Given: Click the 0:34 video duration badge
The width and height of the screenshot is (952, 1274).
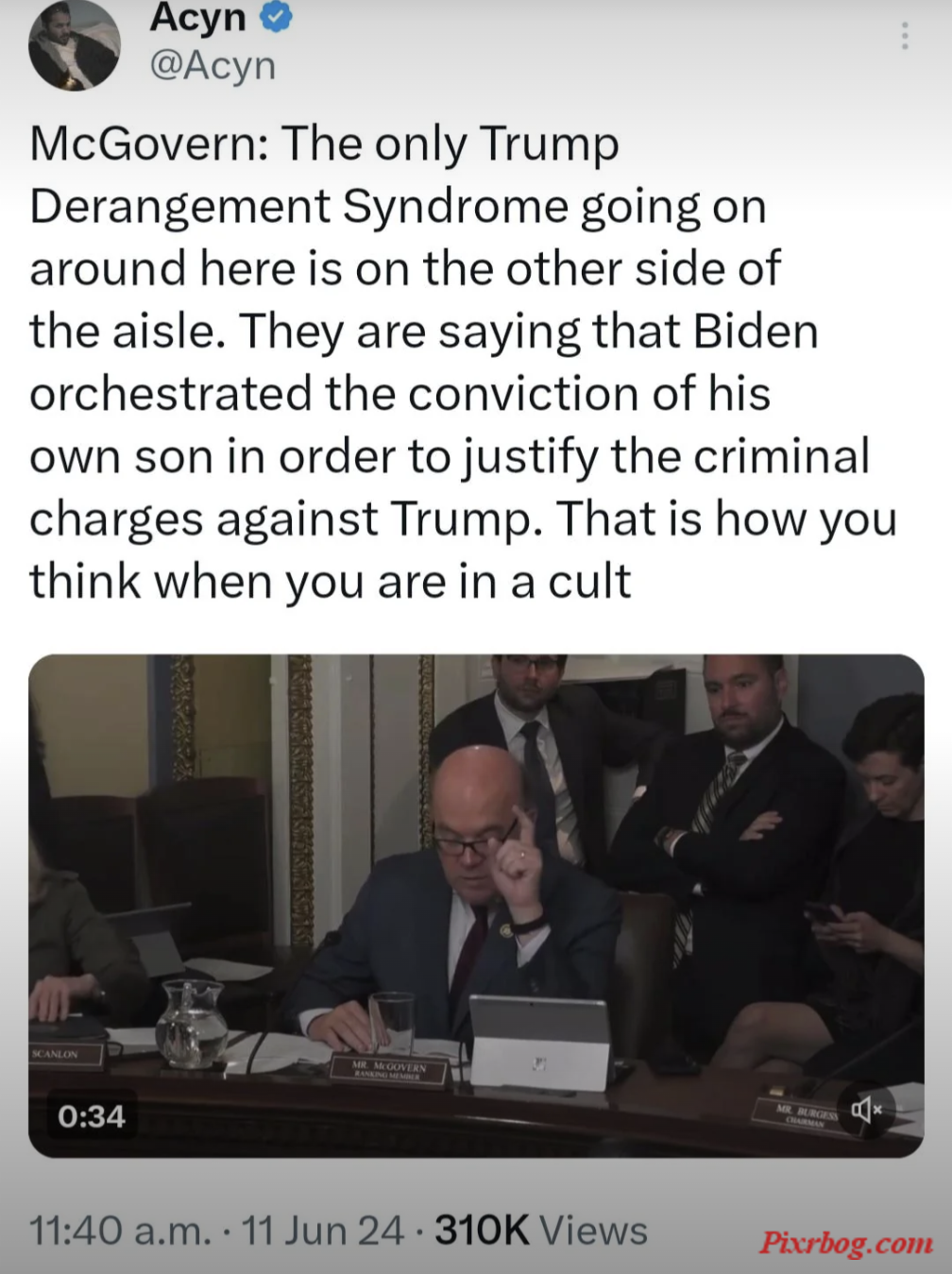Looking at the screenshot, I should pos(91,1116).
